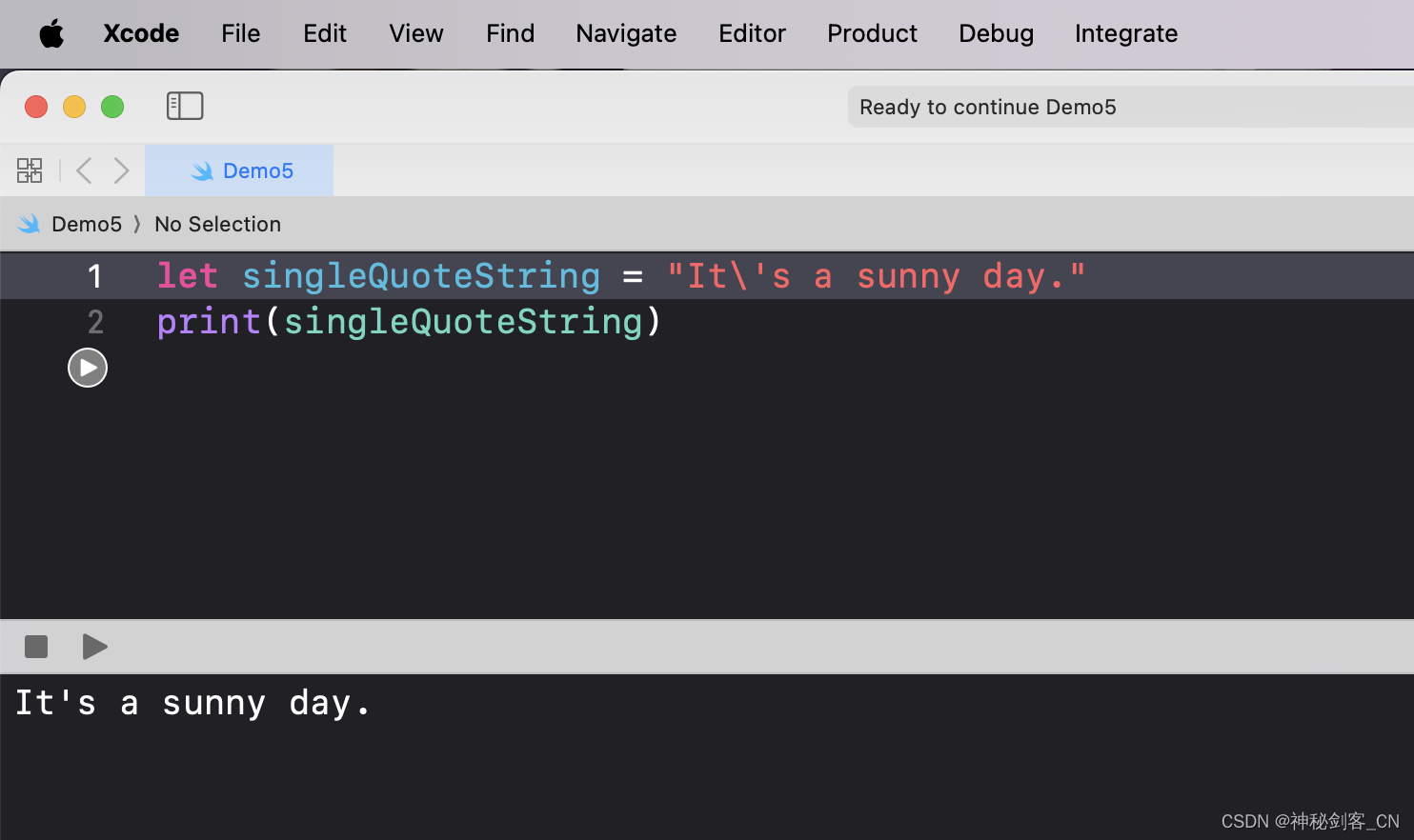
Task: Execute playground with debug bar play button
Action: 94,647
